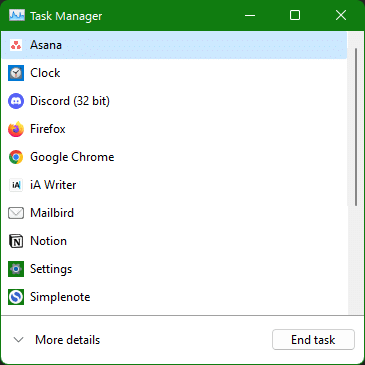Select the Asana task name
Image resolution: width=365 pixels, height=365 pixels.
[46, 45]
